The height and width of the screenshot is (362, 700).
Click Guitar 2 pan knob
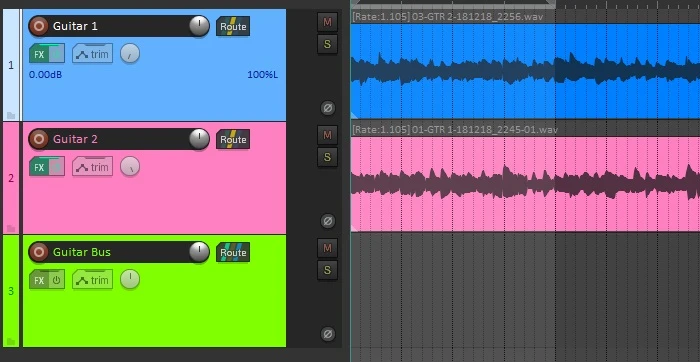click(x=130, y=167)
